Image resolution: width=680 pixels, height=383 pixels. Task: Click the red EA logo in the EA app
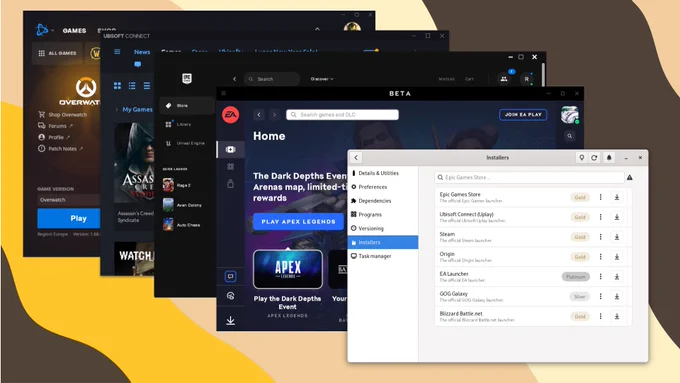(x=231, y=115)
